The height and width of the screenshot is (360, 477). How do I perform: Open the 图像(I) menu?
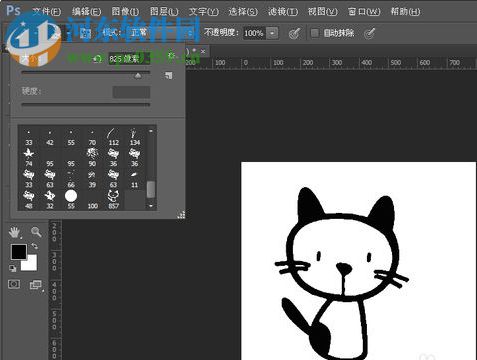coord(125,12)
